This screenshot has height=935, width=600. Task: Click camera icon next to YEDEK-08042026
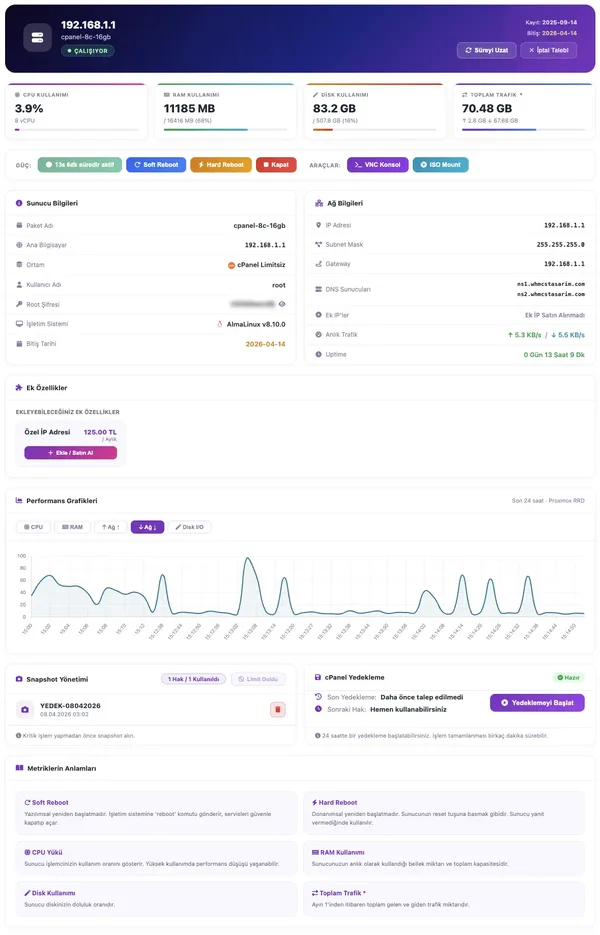point(25,710)
